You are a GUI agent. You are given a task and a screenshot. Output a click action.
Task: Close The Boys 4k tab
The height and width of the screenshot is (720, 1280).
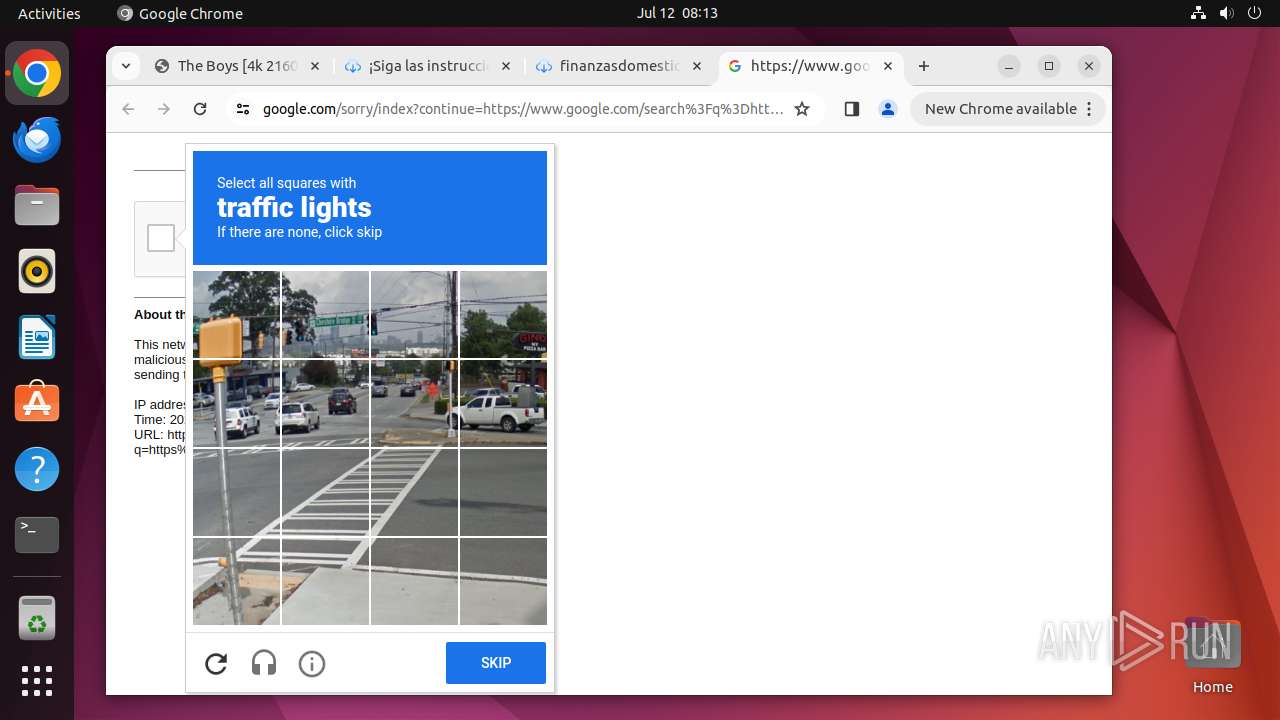coord(314,66)
